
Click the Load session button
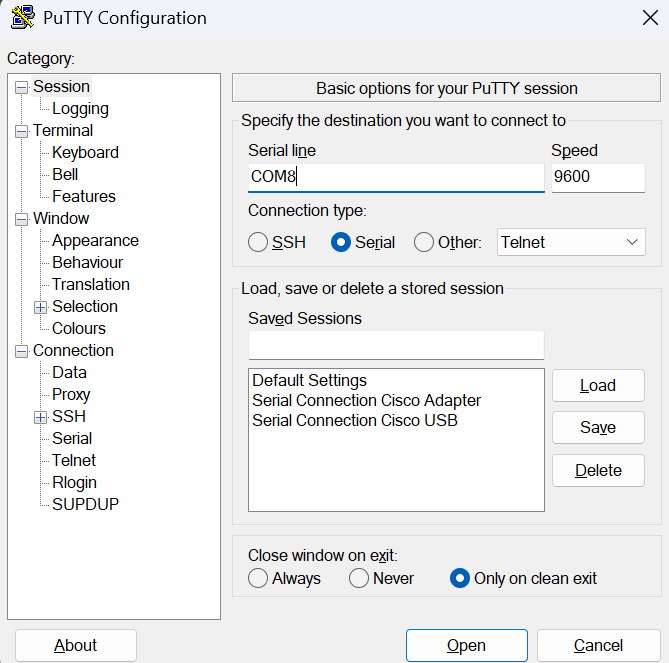tap(598, 386)
